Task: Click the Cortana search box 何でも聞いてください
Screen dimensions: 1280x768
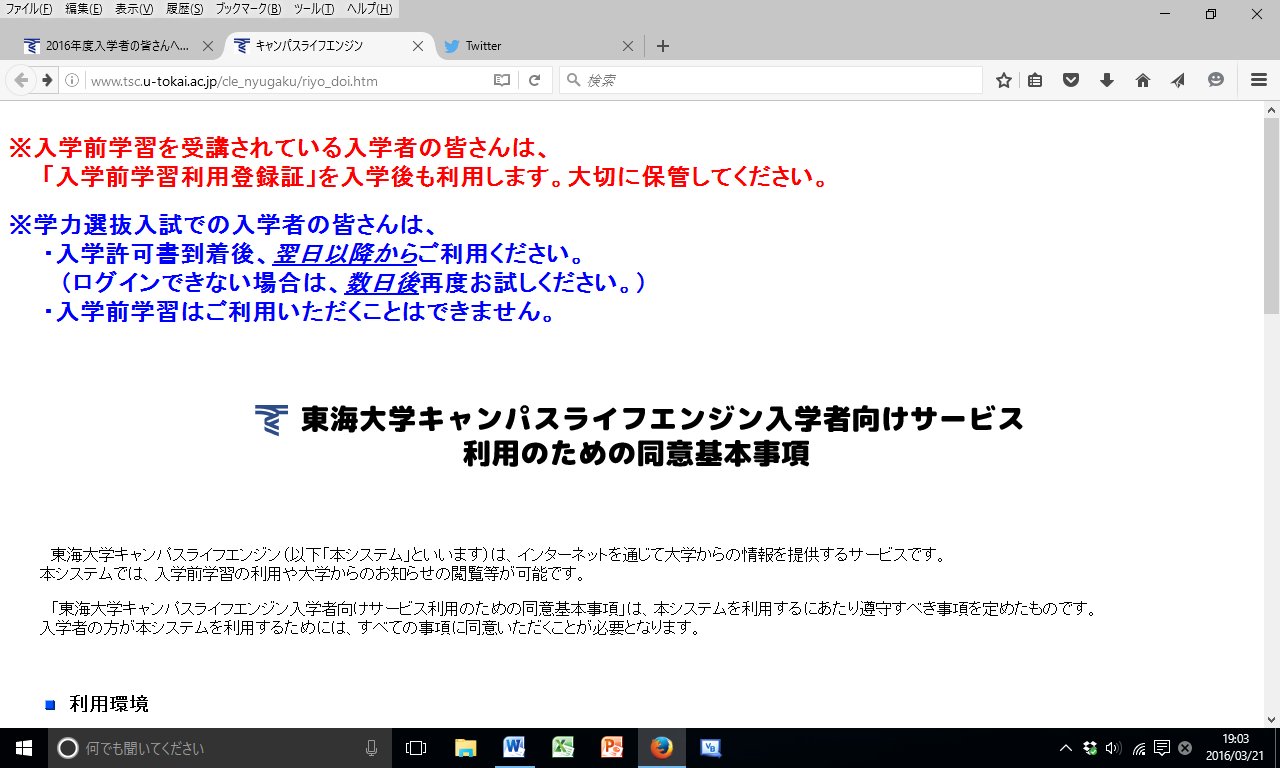Action: [219, 748]
